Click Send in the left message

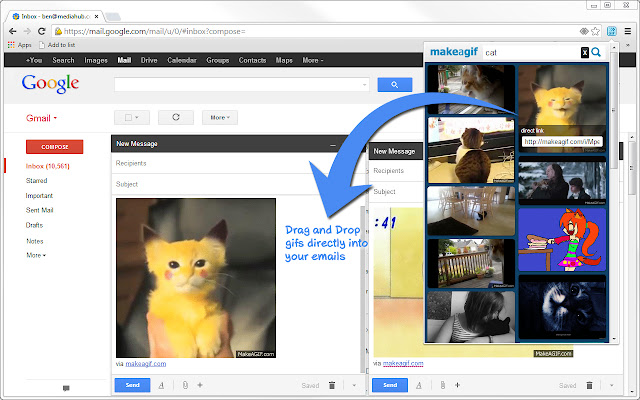click(132, 385)
